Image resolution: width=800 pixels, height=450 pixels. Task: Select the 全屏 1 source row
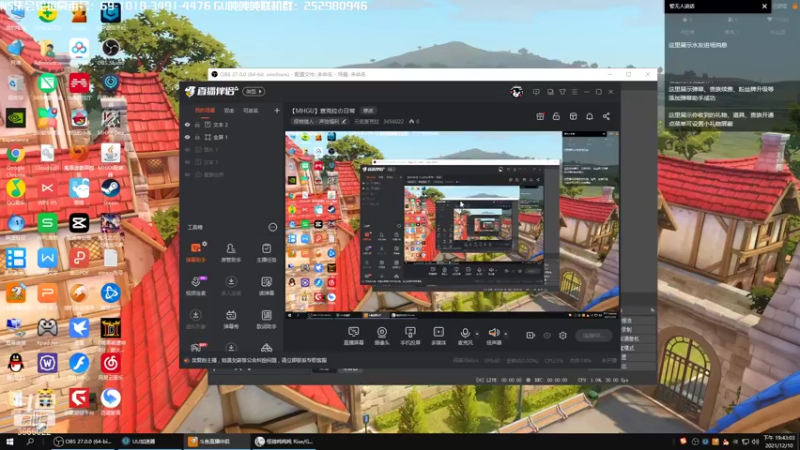pos(232,137)
